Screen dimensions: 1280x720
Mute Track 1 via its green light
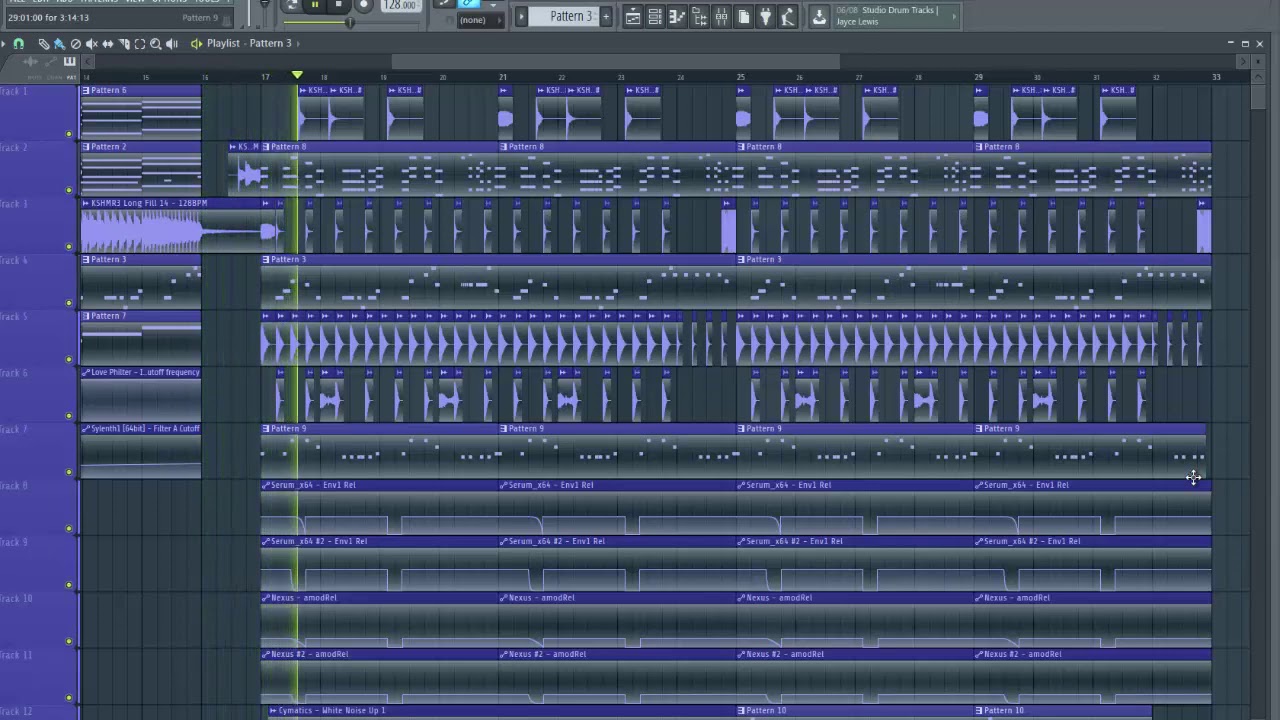(x=69, y=134)
